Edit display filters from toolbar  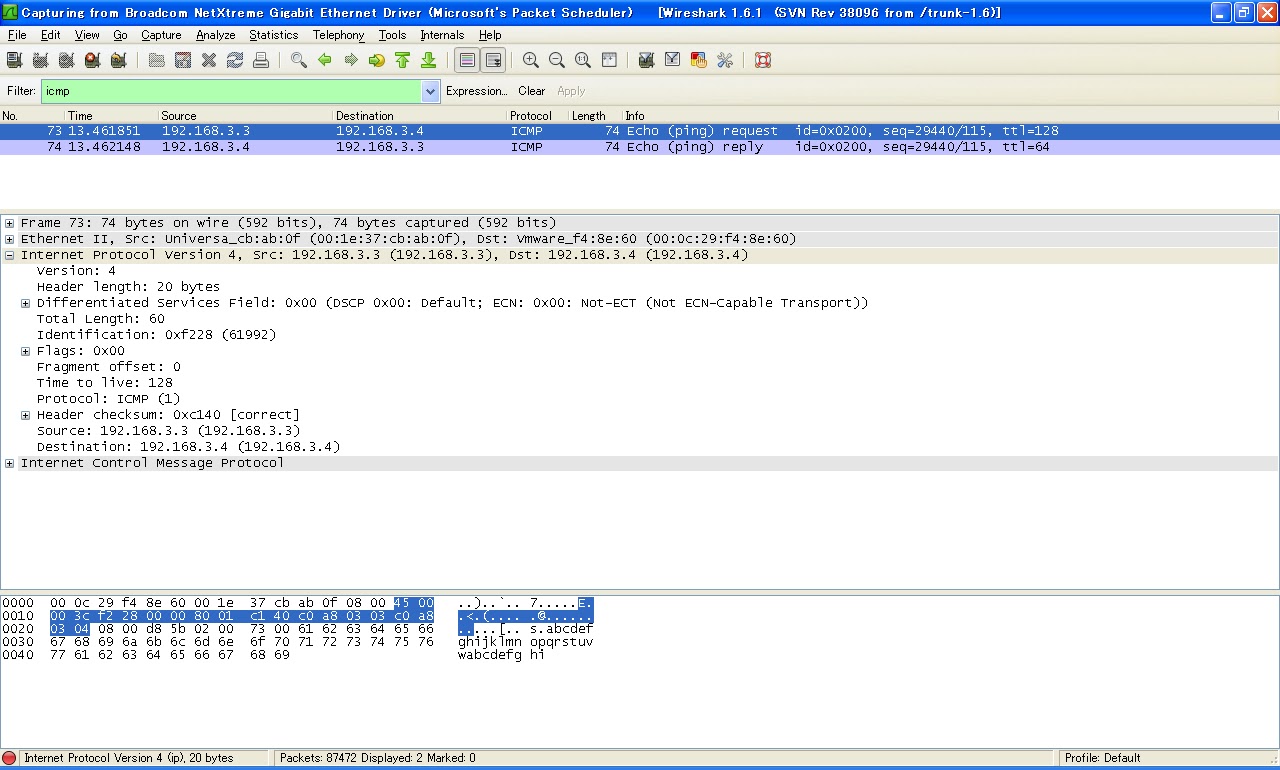coord(673,60)
